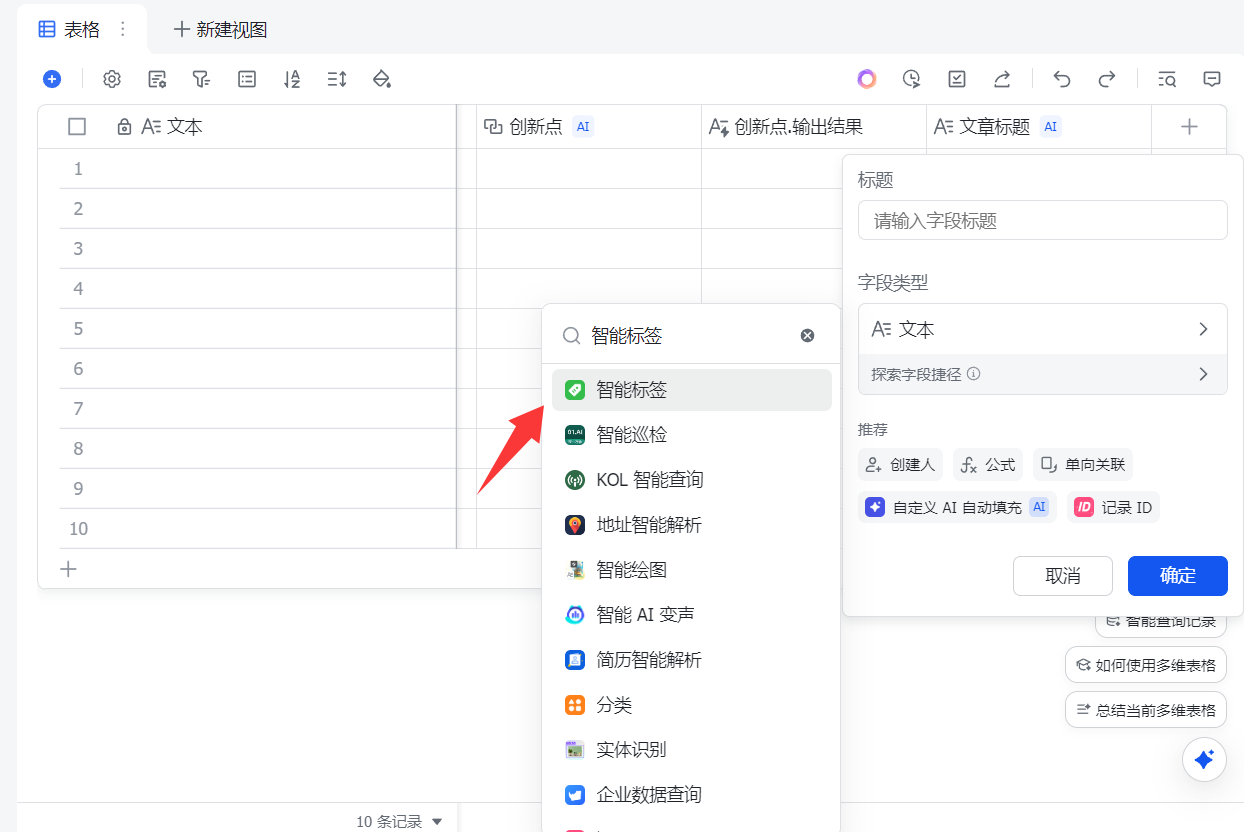Click the blue add record plus icon
This screenshot has height=832, width=1244.
pyautogui.click(x=52, y=79)
